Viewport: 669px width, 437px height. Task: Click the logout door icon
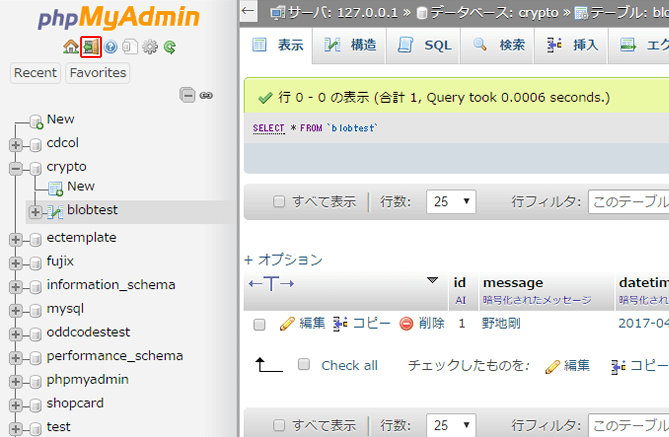coord(91,47)
